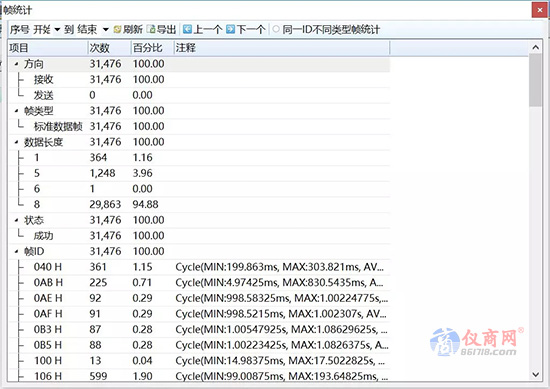Click the 刷新 refresh icon
550x389 pixels.
click(x=117, y=29)
